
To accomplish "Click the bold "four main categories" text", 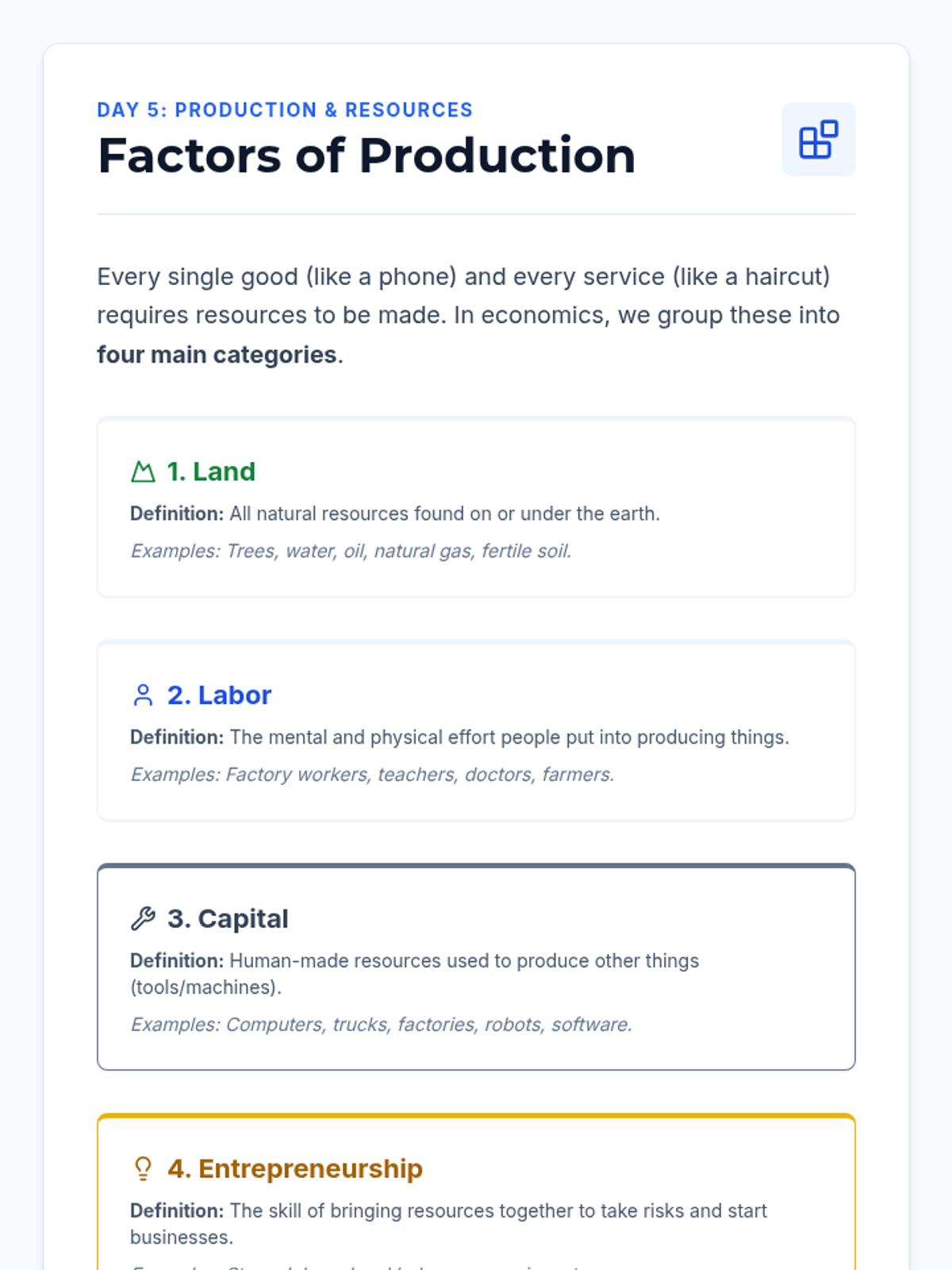I will pyautogui.click(x=217, y=355).
